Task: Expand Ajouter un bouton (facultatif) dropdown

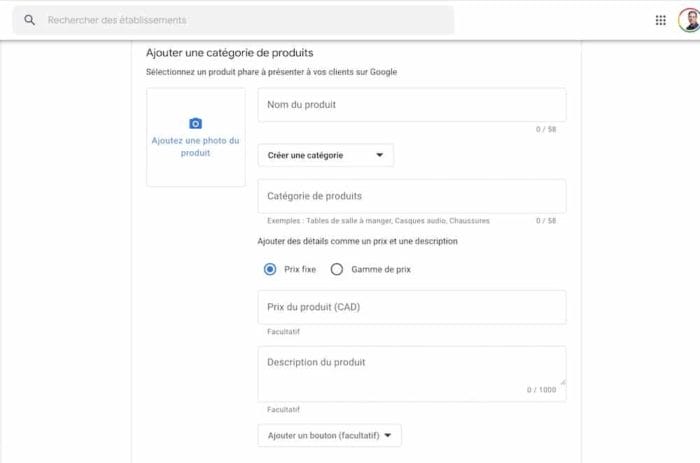Action: point(329,435)
